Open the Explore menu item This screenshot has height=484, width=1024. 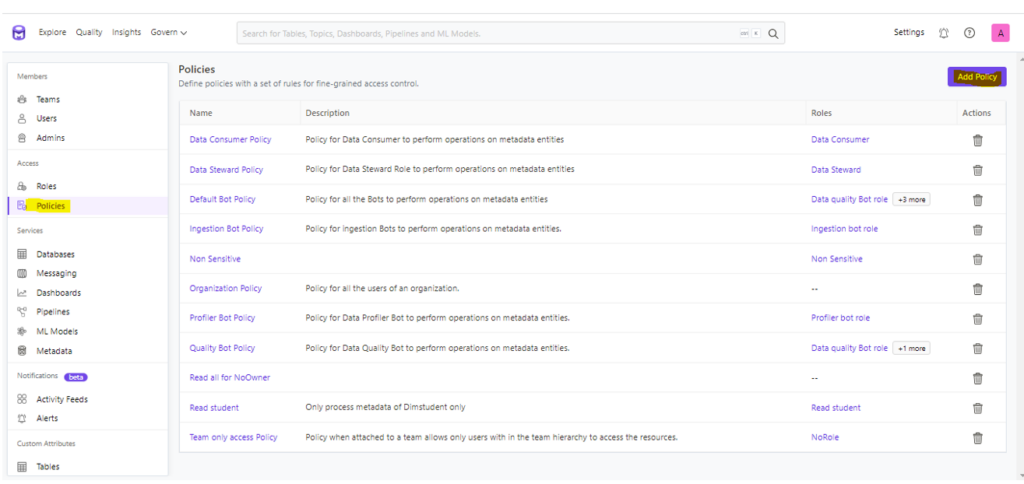[52, 33]
